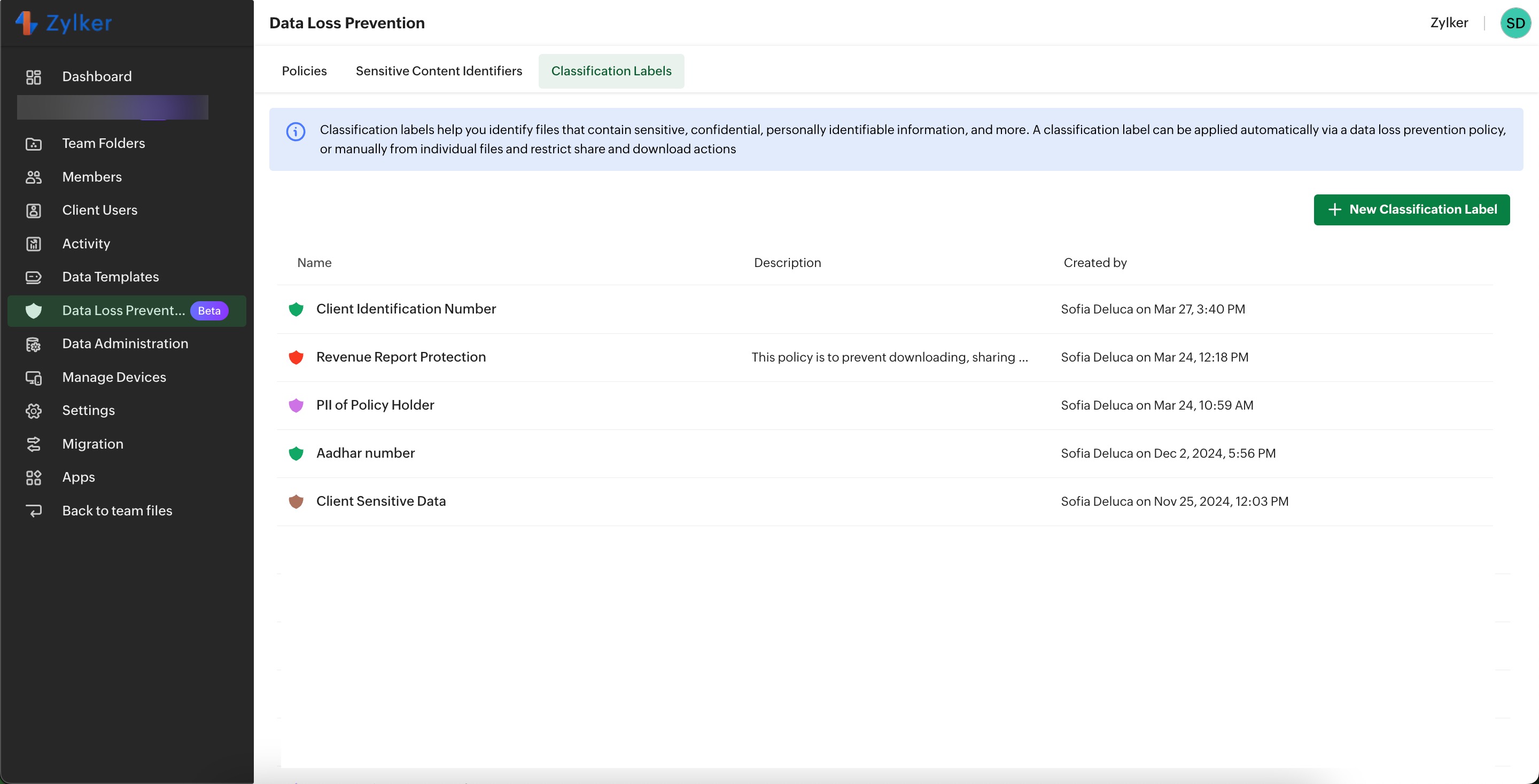Screen dimensions: 1539x784
Task: Click the Revenue Report Protection description text
Action: point(890,357)
